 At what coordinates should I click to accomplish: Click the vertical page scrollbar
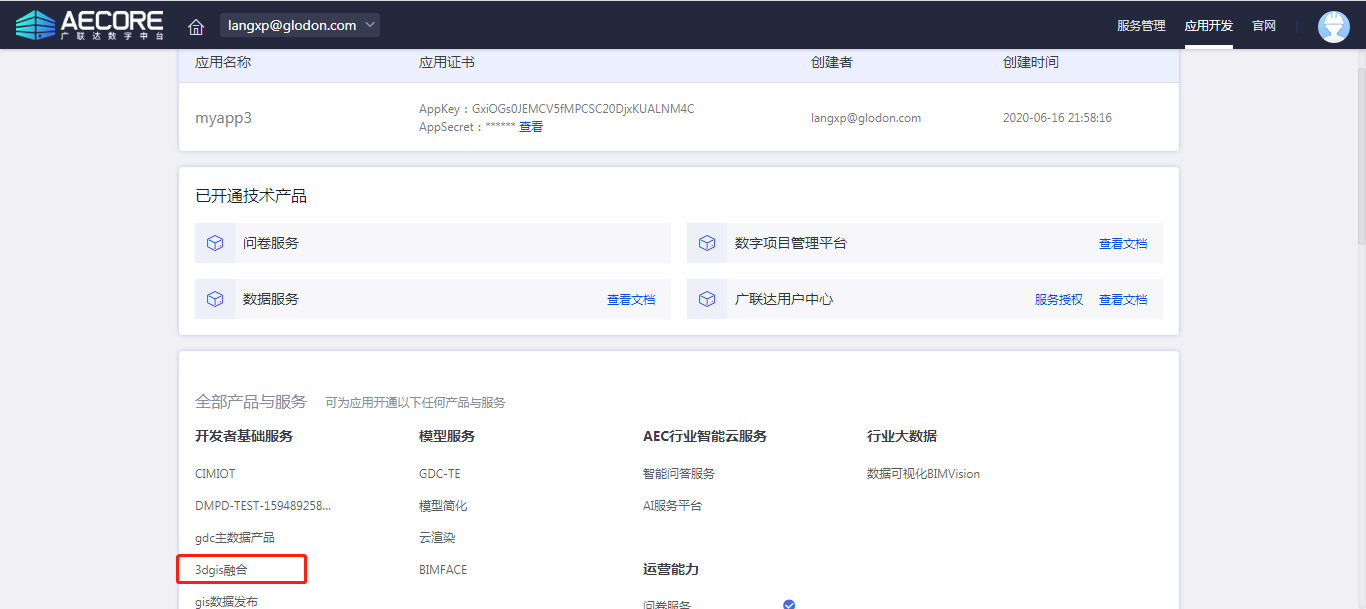[1360, 150]
